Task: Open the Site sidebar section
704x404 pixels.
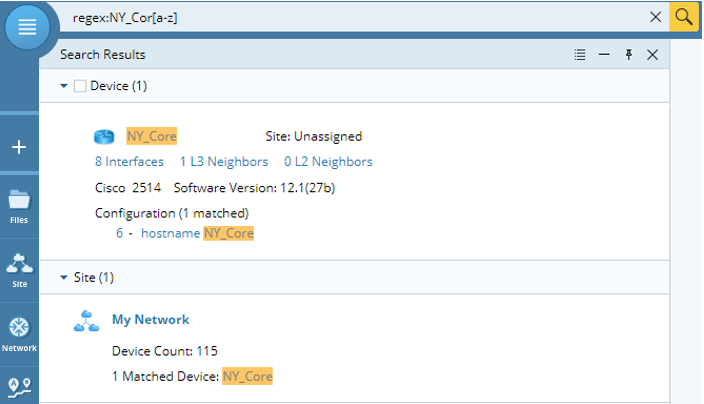Action: (19, 270)
